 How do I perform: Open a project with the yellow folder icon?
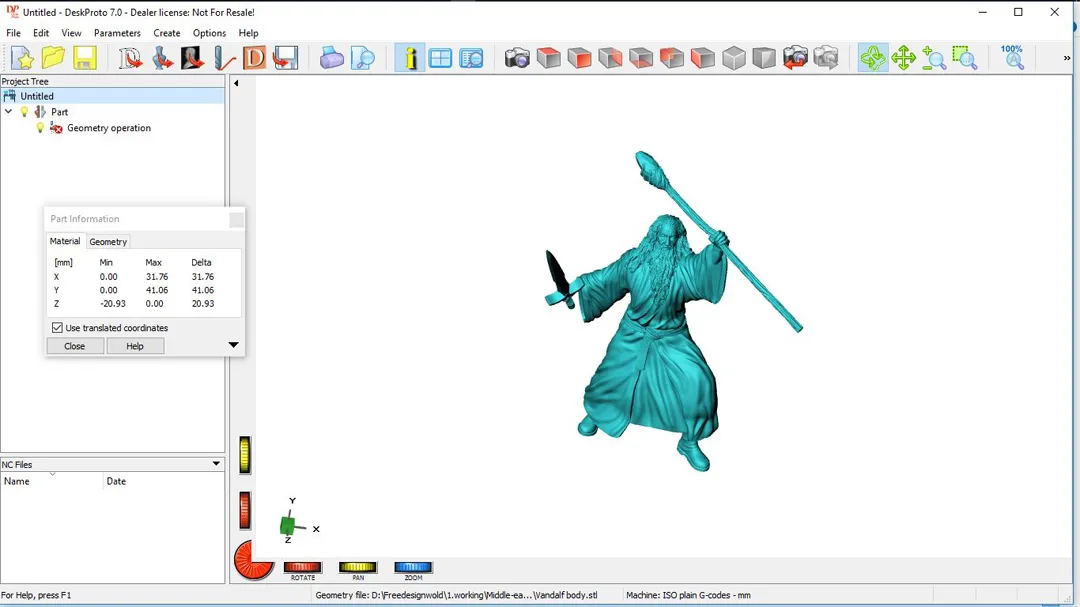(x=53, y=58)
